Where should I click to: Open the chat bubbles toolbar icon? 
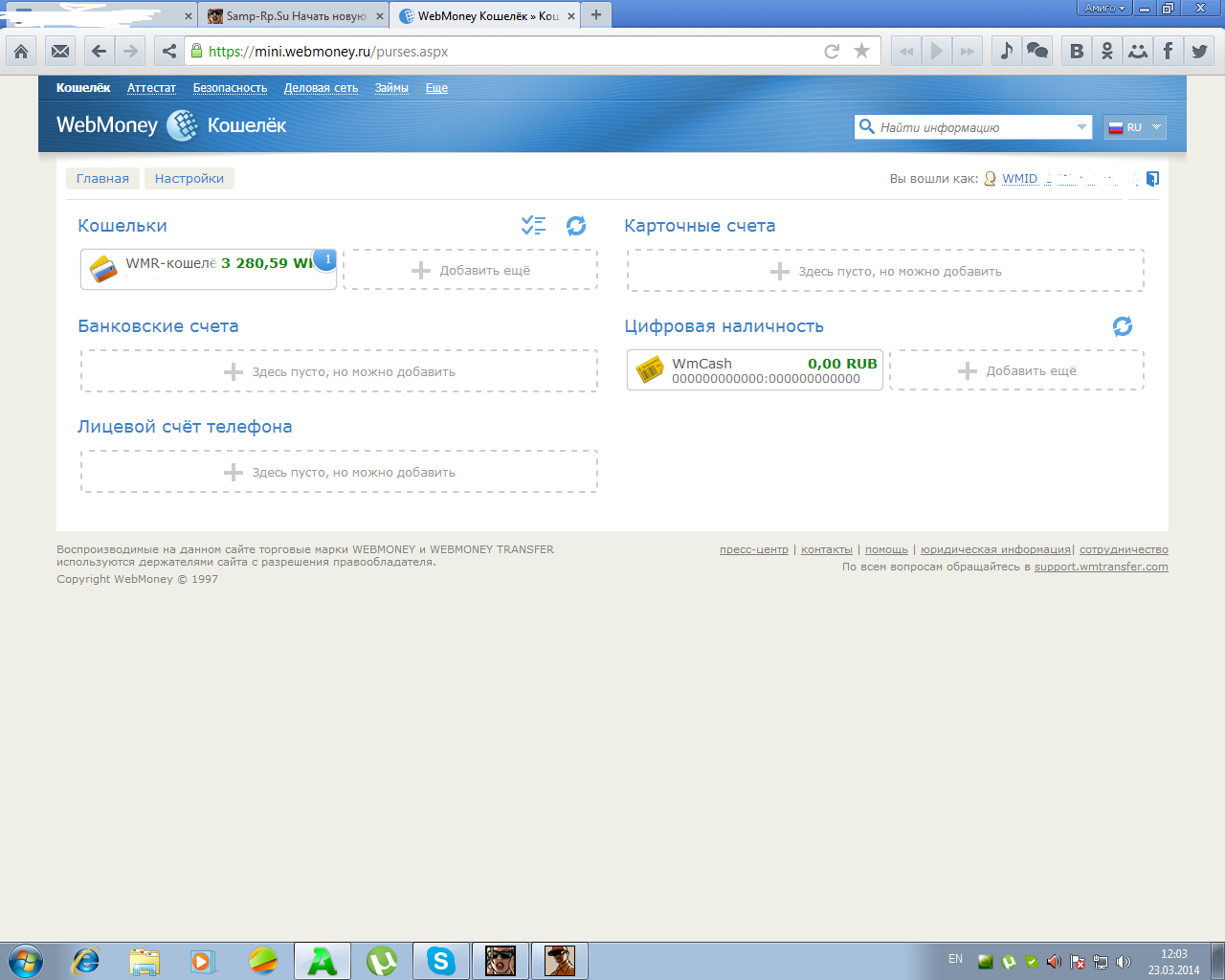[x=1036, y=52]
